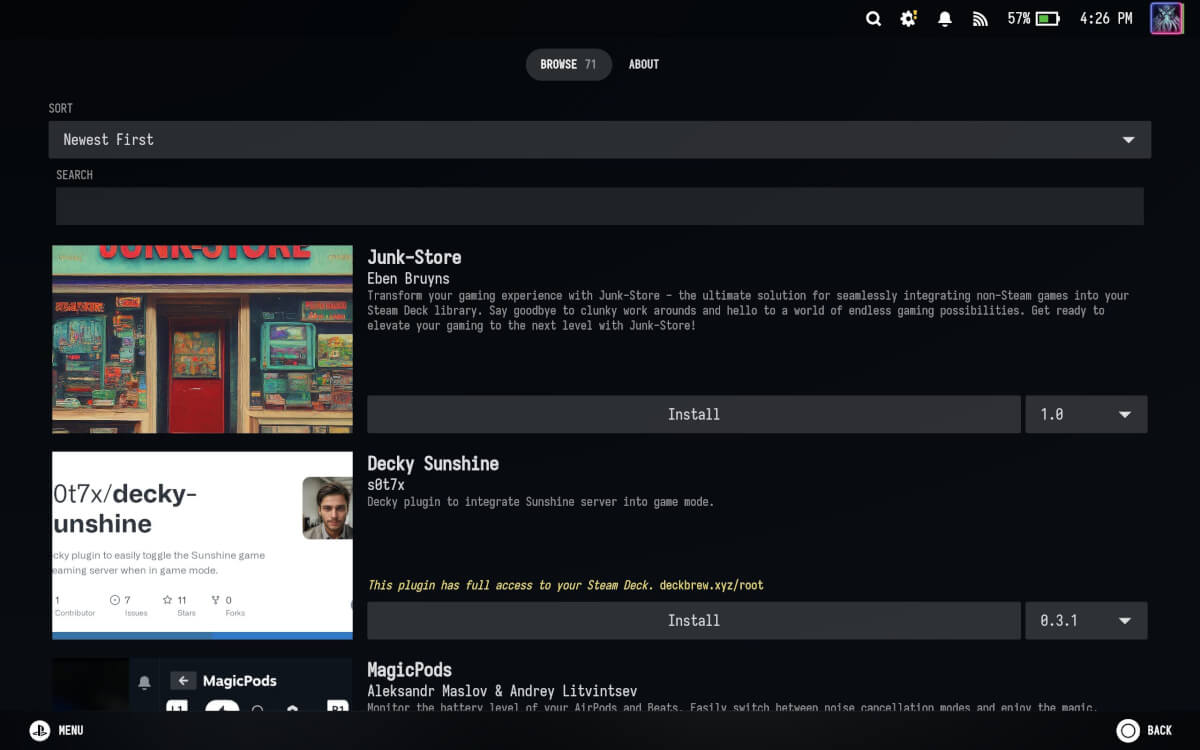Screen dimensions: 1200x750
Task: Click the bell icon in MagicPods thumbnail
Action: (x=144, y=683)
